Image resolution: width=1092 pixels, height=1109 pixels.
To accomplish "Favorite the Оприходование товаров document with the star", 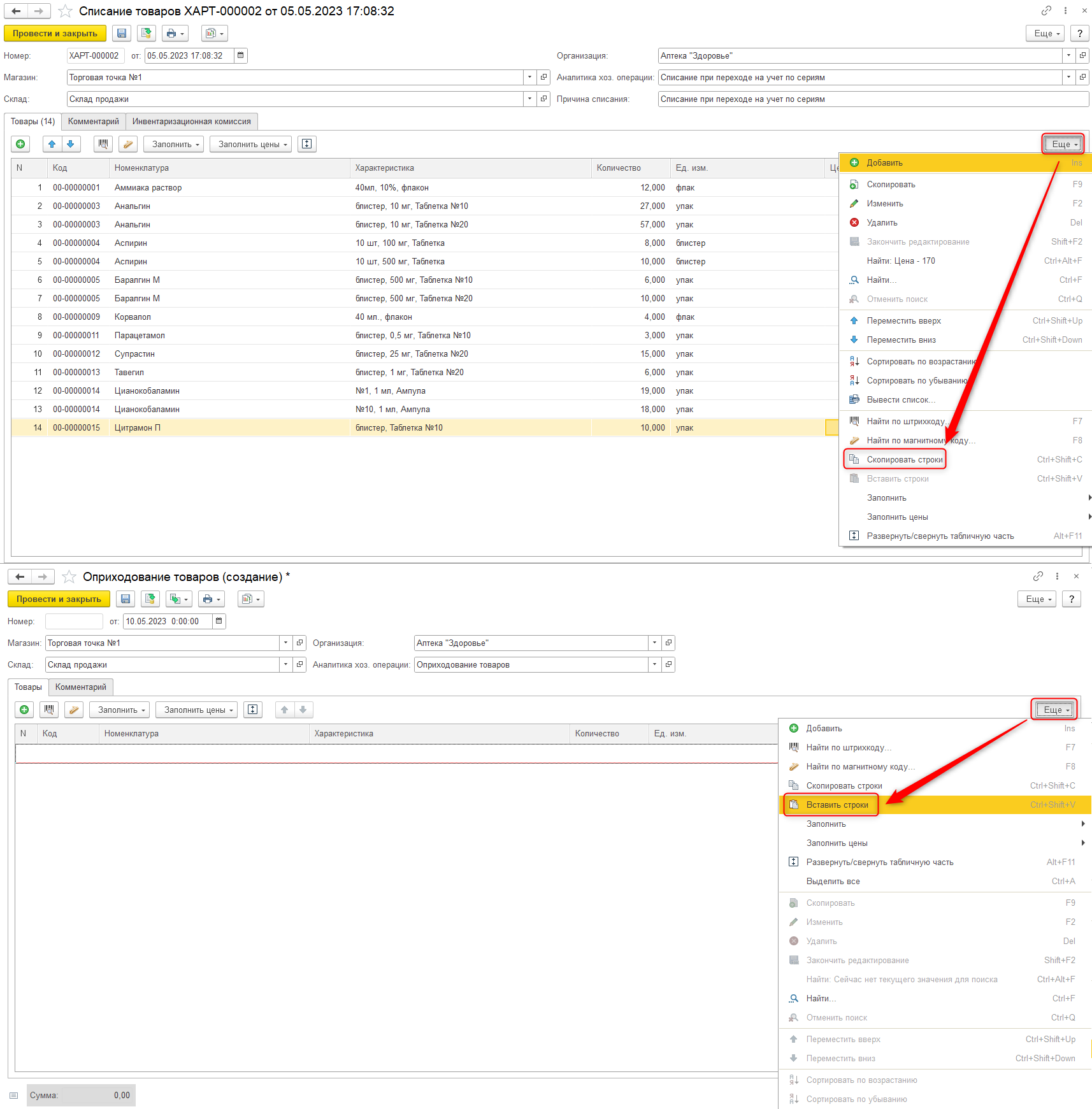I will click(x=69, y=576).
